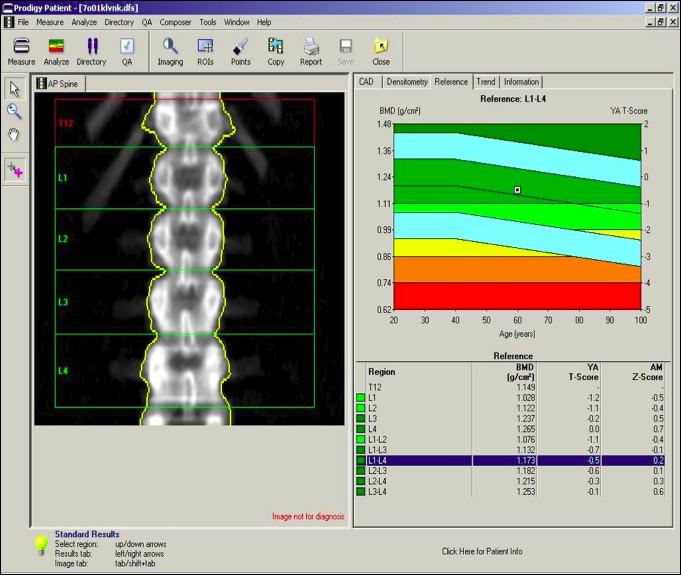681x575 pixels.
Task: Select the T12 row in Reference table
Action: tap(510, 387)
